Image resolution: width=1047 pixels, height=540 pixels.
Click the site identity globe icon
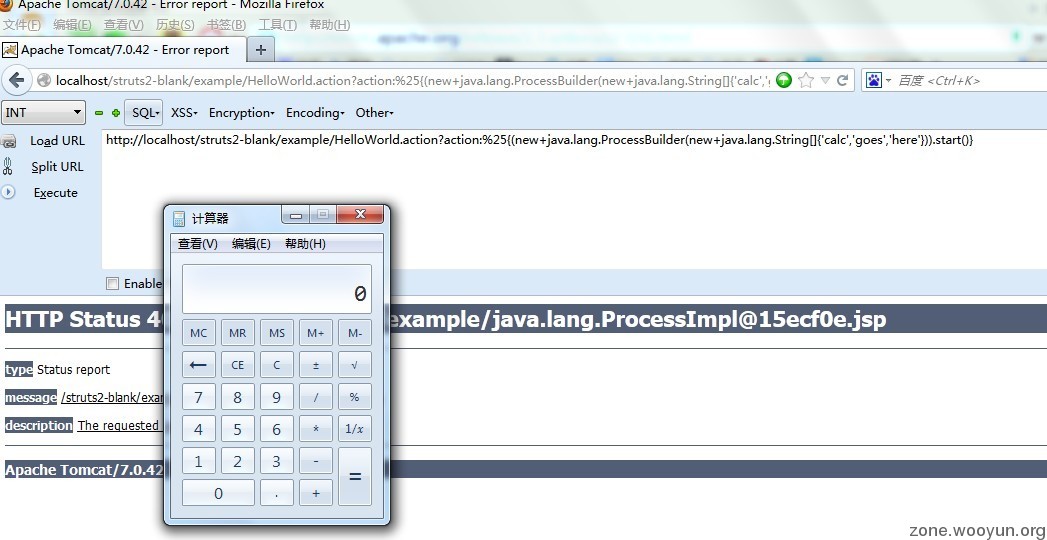tap(44, 81)
